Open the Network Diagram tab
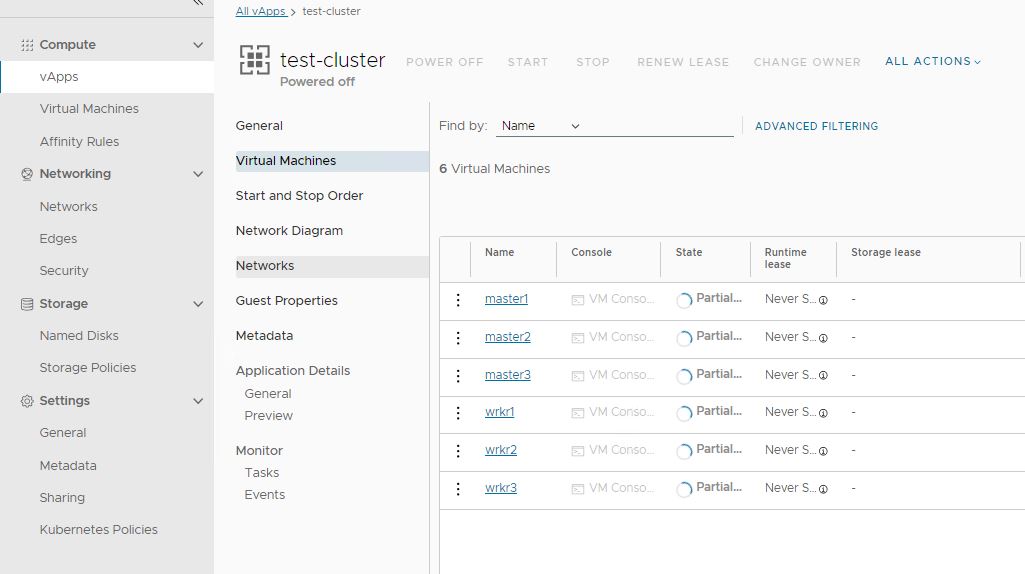 point(289,231)
